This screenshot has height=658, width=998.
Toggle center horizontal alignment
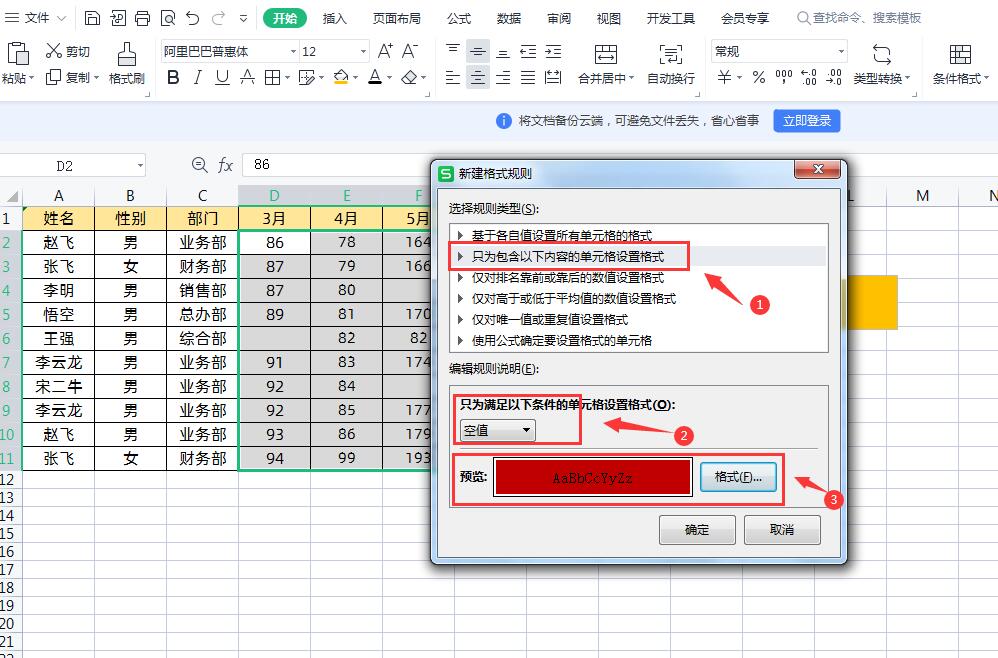click(x=478, y=78)
